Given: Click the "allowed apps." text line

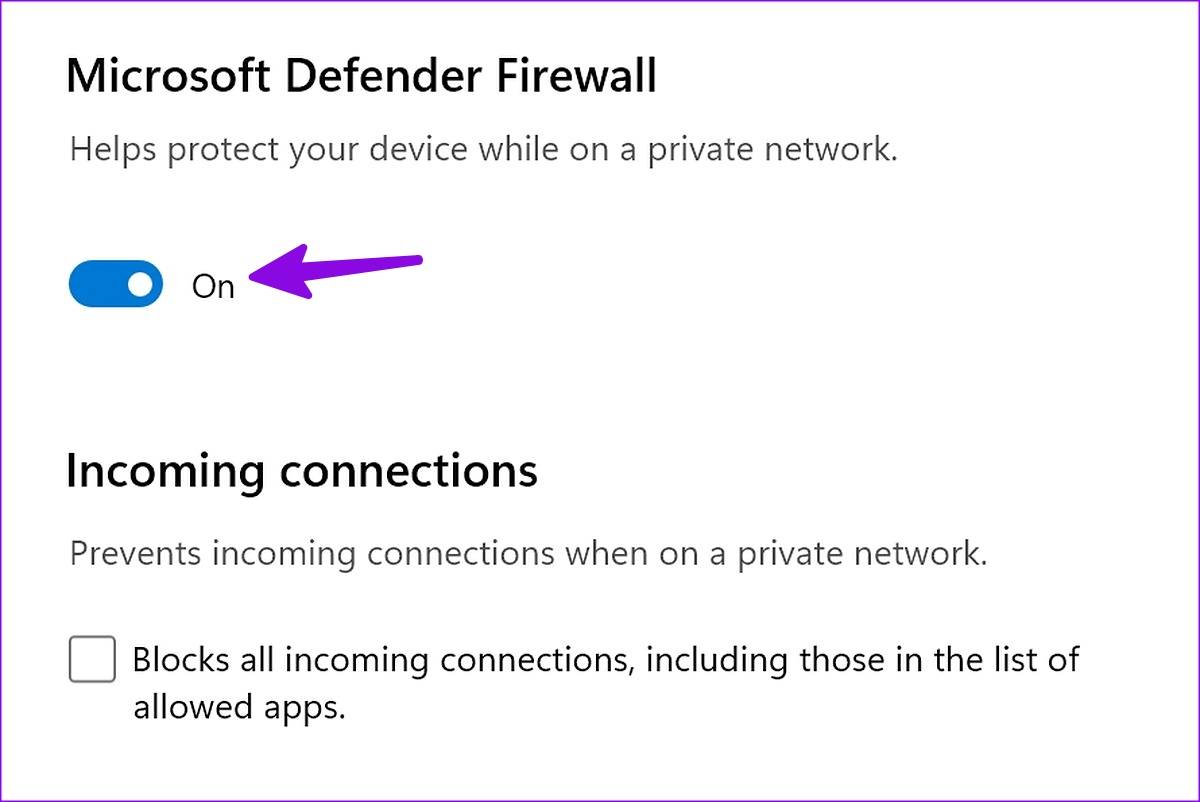Looking at the screenshot, I should click(x=239, y=707).
